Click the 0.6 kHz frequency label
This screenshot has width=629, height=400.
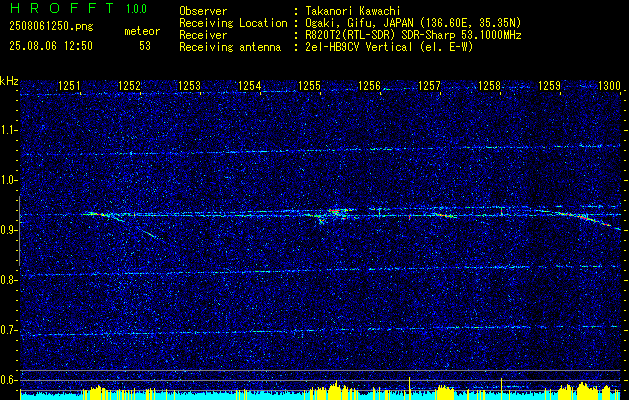(9, 380)
